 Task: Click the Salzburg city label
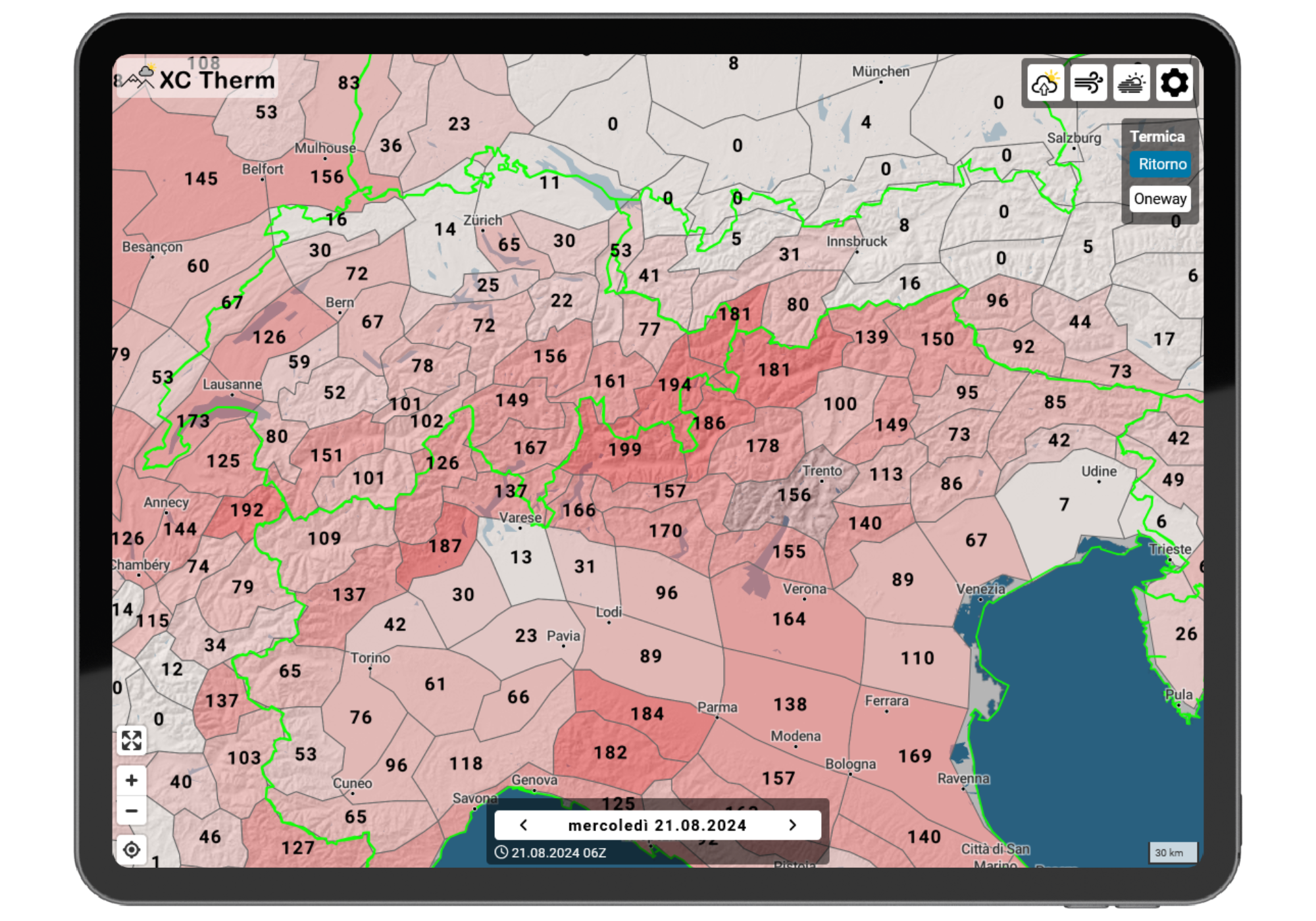point(1074,138)
